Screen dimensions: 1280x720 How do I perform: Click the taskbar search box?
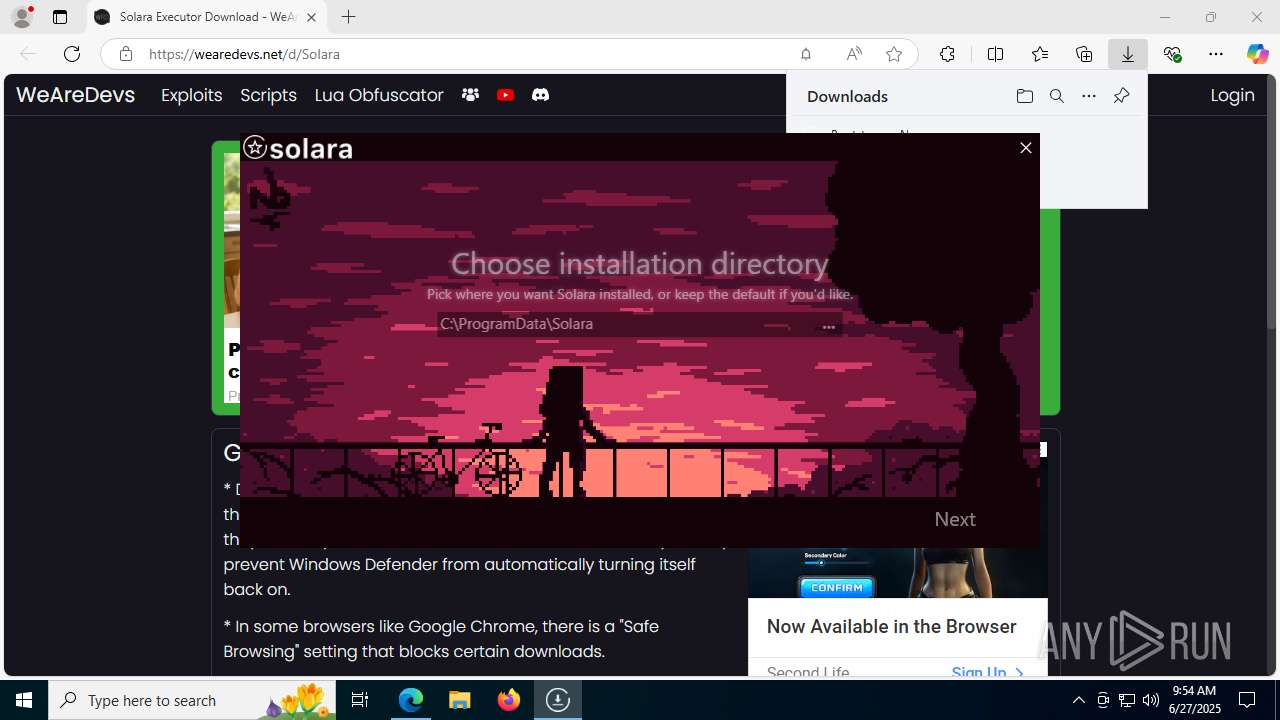tap(193, 700)
